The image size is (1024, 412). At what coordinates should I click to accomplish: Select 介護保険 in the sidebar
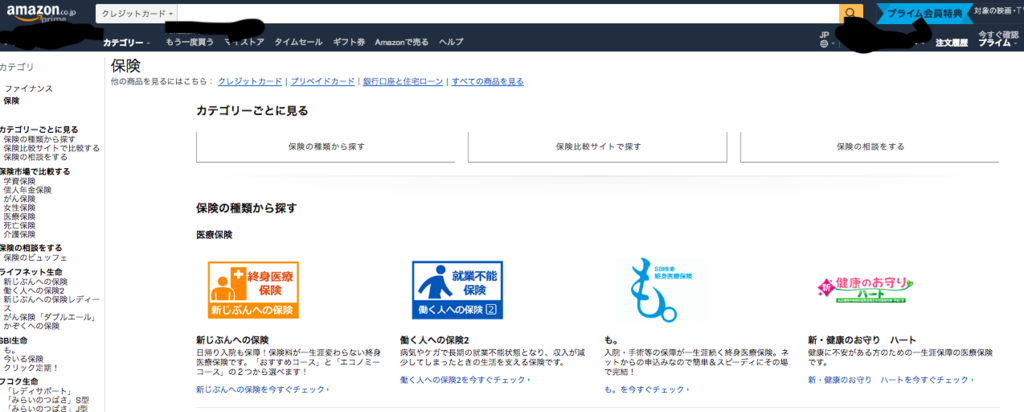[x=20, y=234]
